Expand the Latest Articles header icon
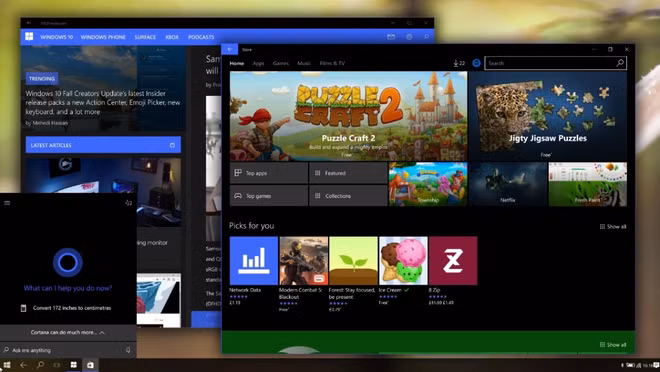 click(x=172, y=145)
